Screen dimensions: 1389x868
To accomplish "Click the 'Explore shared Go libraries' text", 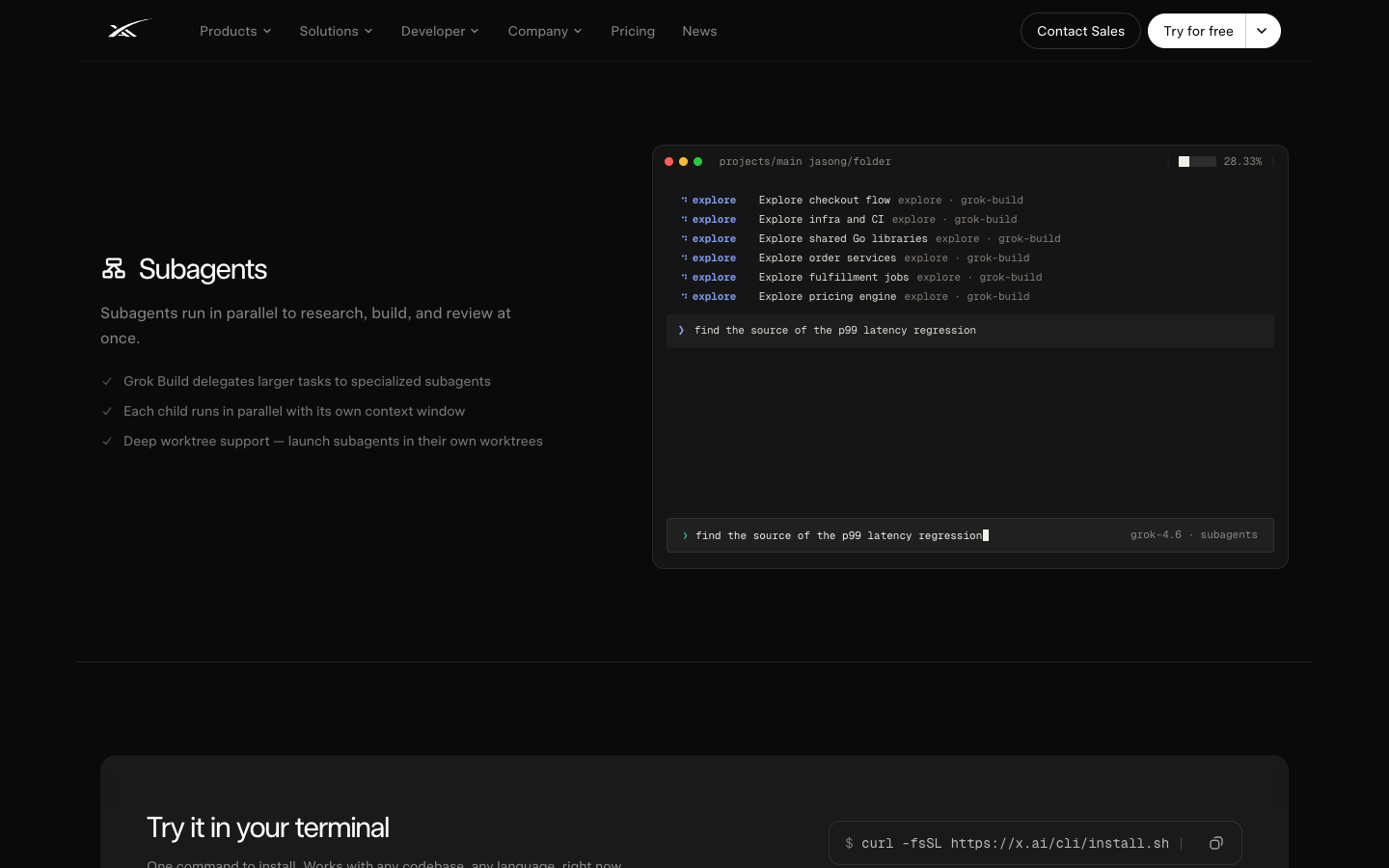I will click(x=843, y=239).
